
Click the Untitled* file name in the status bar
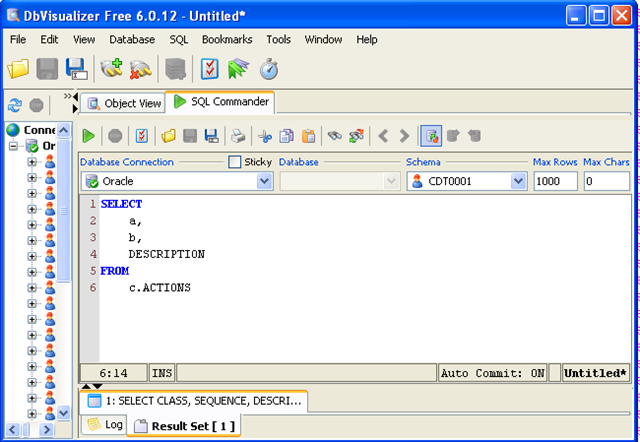pos(595,373)
